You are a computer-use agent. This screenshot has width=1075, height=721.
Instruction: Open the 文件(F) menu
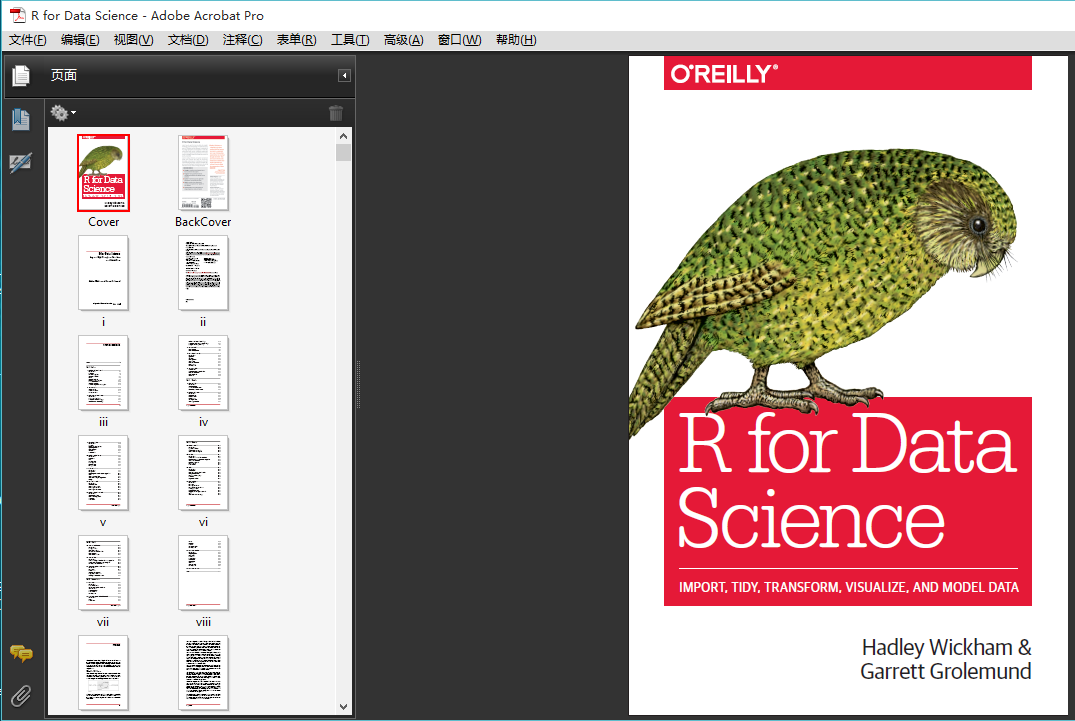27,40
